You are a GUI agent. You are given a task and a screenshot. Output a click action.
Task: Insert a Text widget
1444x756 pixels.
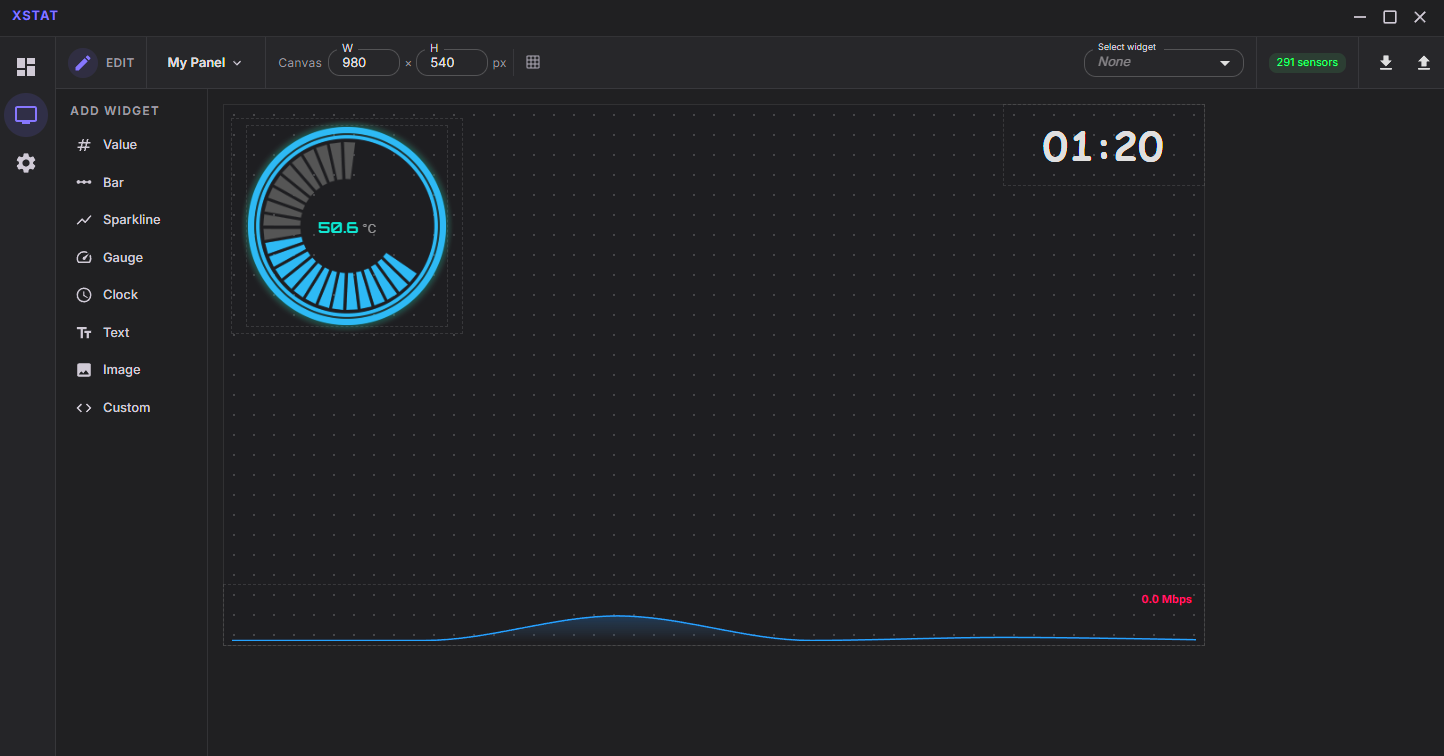click(x=115, y=332)
